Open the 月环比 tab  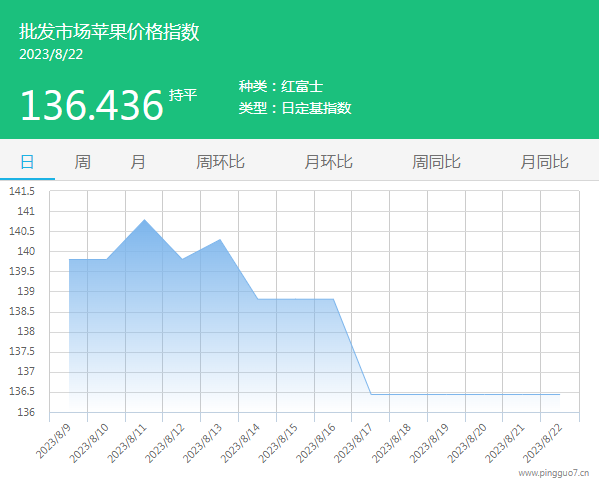[328, 162]
